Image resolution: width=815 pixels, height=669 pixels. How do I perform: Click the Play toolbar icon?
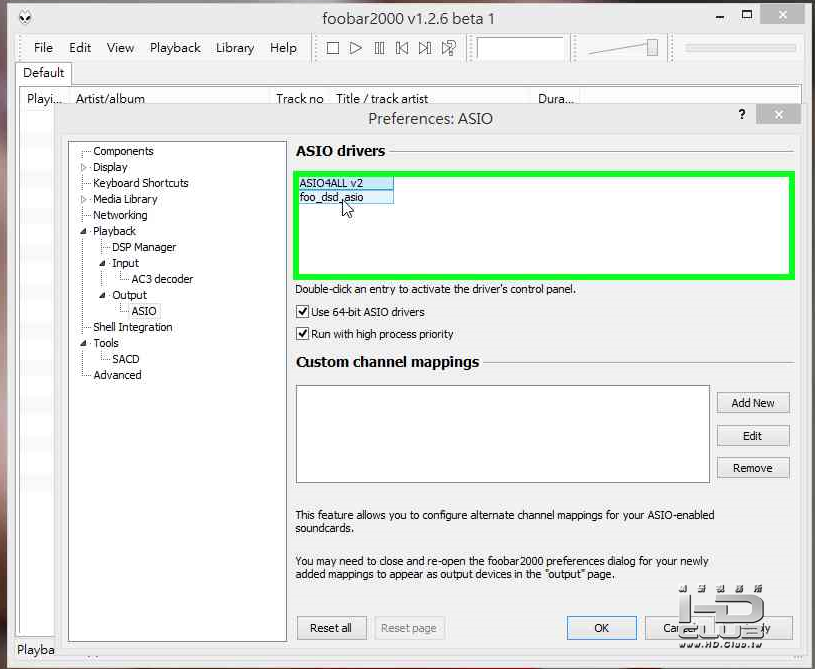[356, 48]
